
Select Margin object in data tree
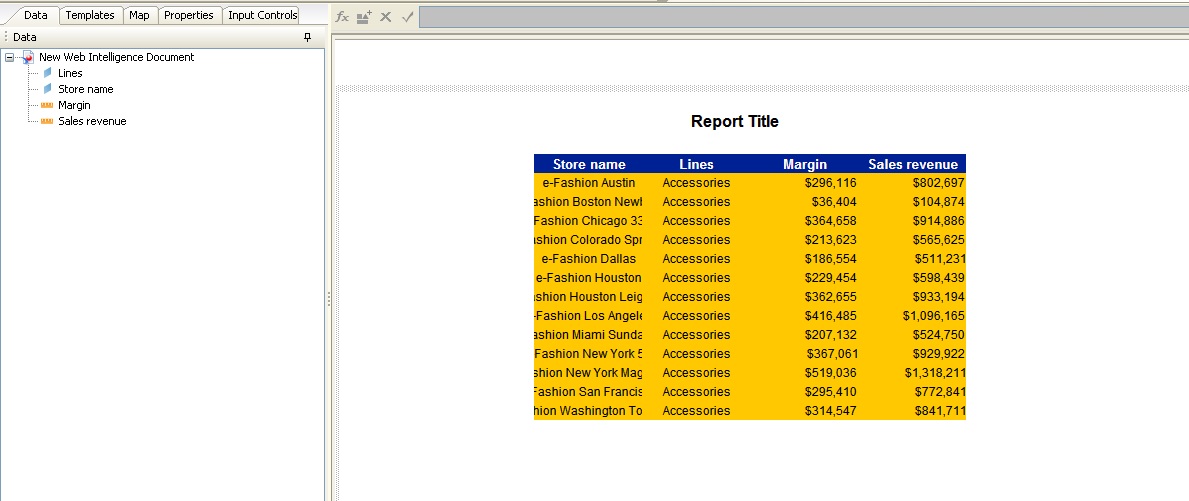pyautogui.click(x=74, y=105)
